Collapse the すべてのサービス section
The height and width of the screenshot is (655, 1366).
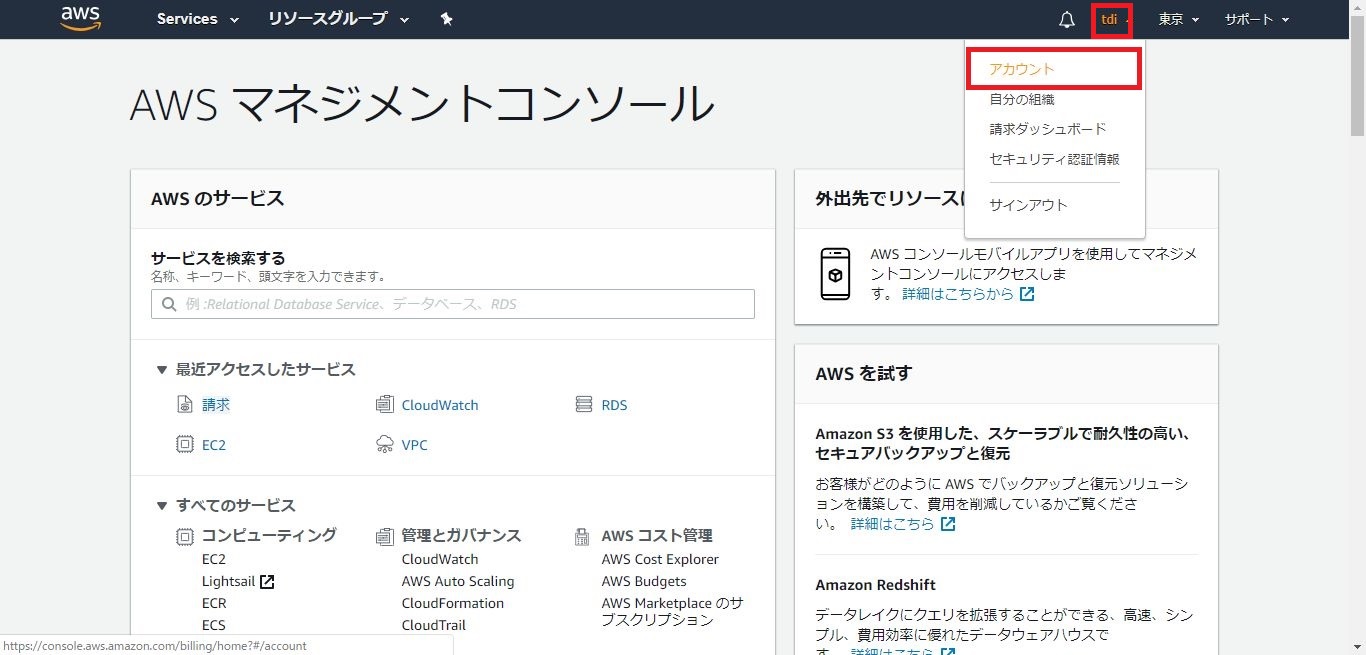tap(161, 506)
